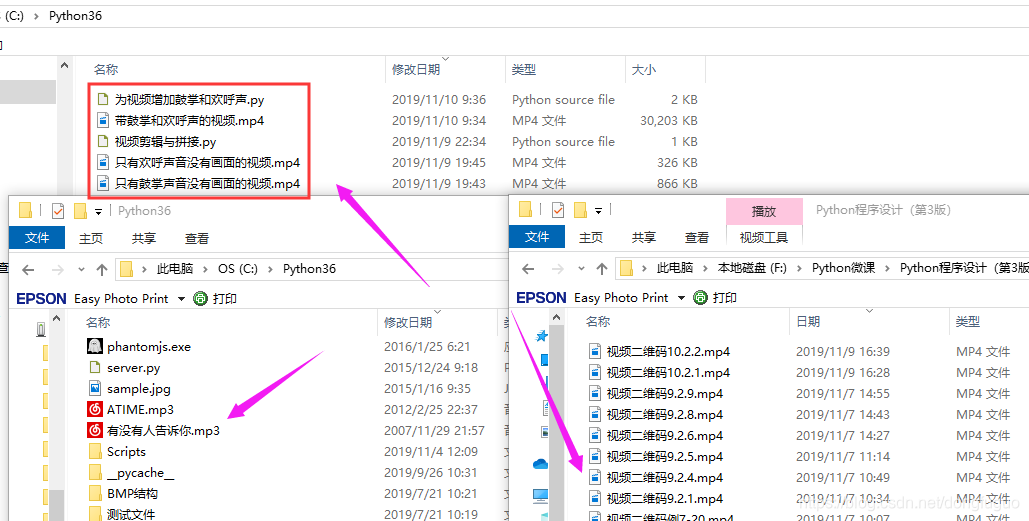This screenshot has width=1029, height=521.
Task: Click the forward arrow in the Python36 window
Action: click(x=58, y=269)
